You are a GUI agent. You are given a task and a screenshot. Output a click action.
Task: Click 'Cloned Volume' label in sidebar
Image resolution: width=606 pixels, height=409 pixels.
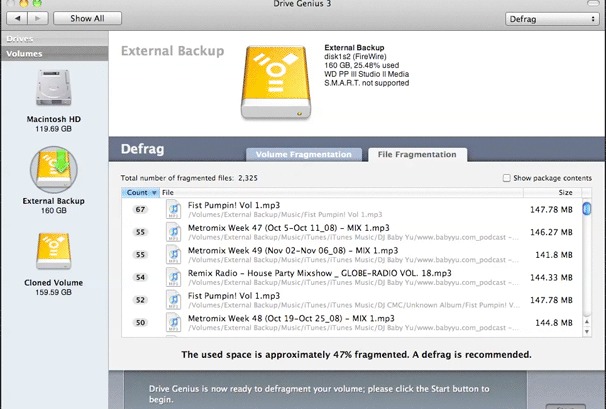coord(54,283)
